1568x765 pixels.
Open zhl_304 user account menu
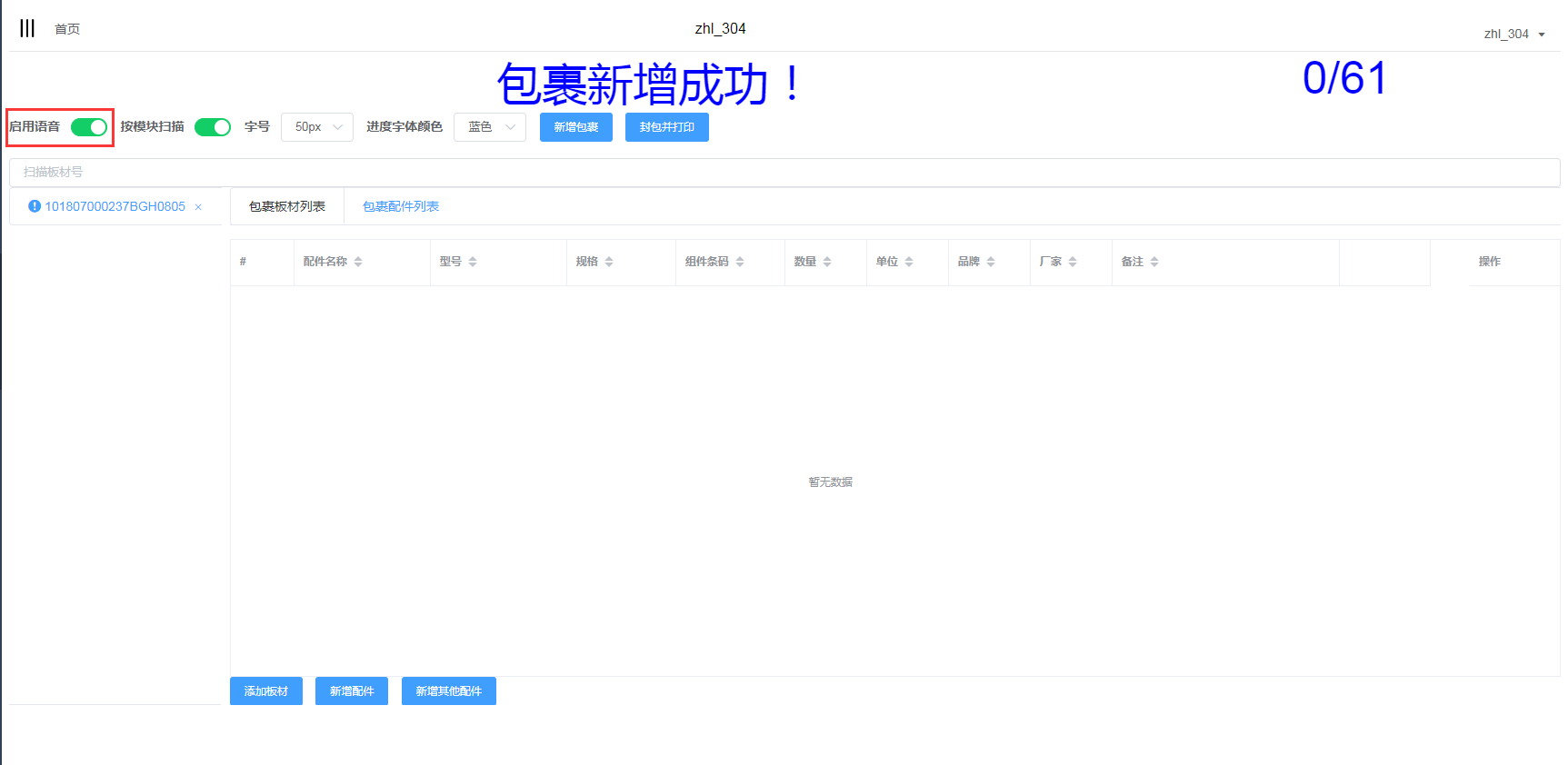pyautogui.click(x=1513, y=35)
